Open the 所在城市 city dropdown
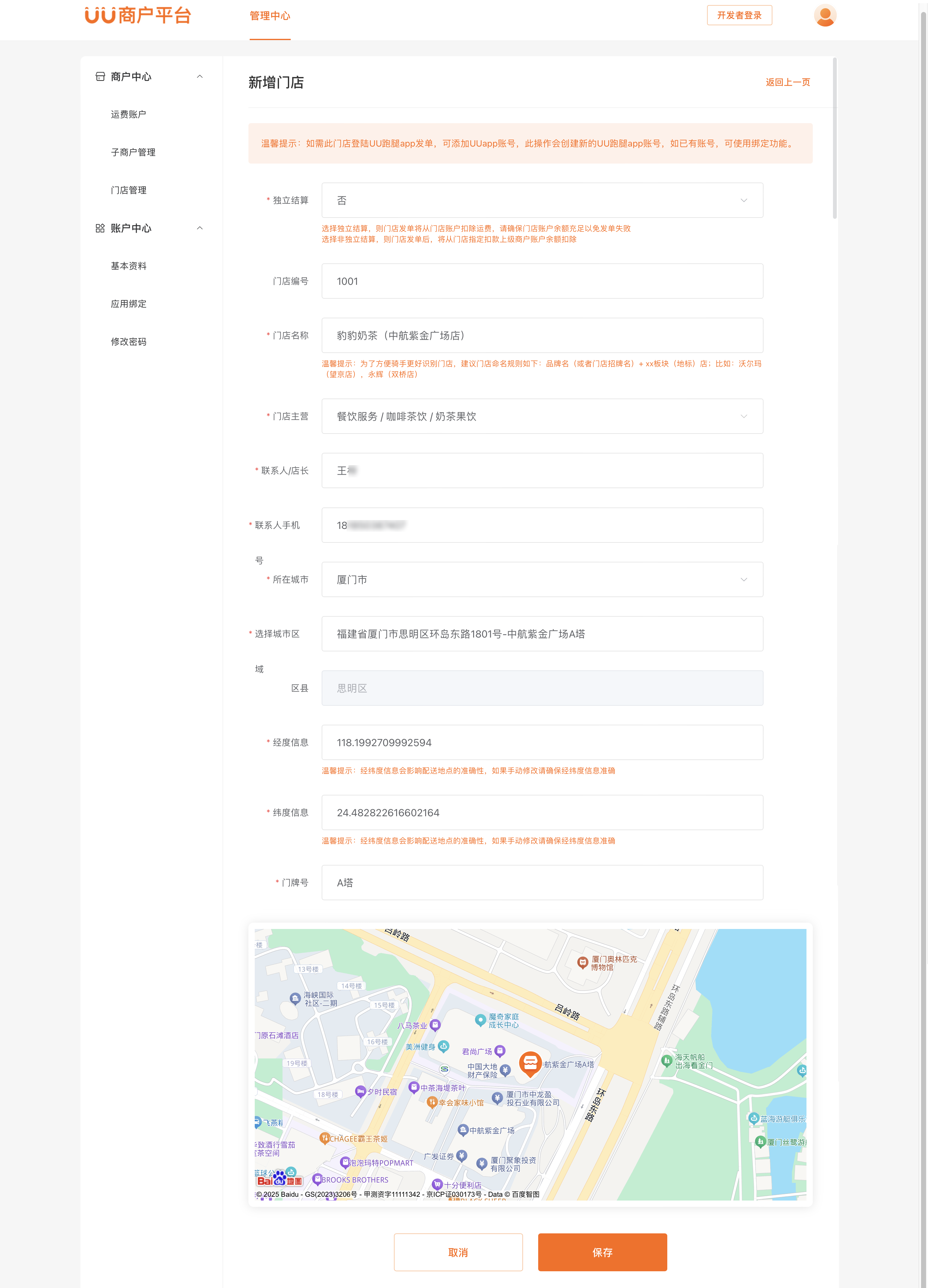The width and height of the screenshot is (928, 1288). 542,579
